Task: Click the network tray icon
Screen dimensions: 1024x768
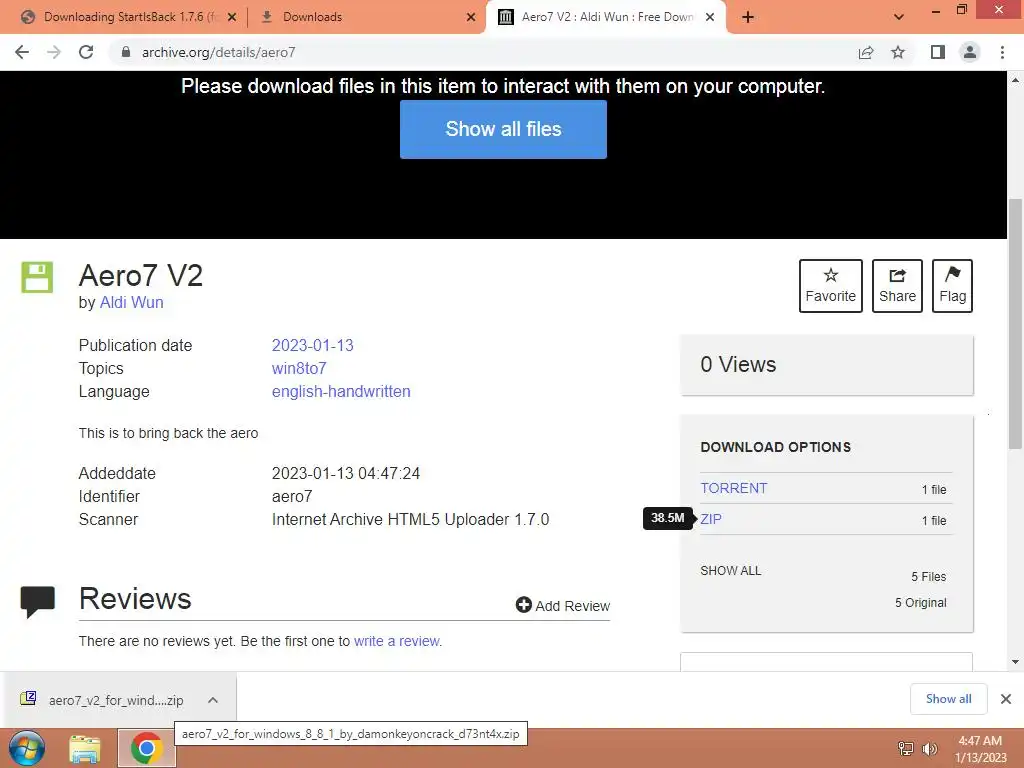Action: (x=906, y=748)
